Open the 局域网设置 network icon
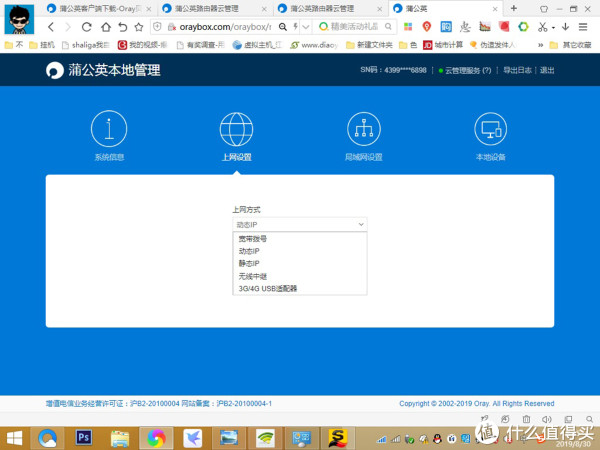This screenshot has height=450, width=600. tap(364, 129)
